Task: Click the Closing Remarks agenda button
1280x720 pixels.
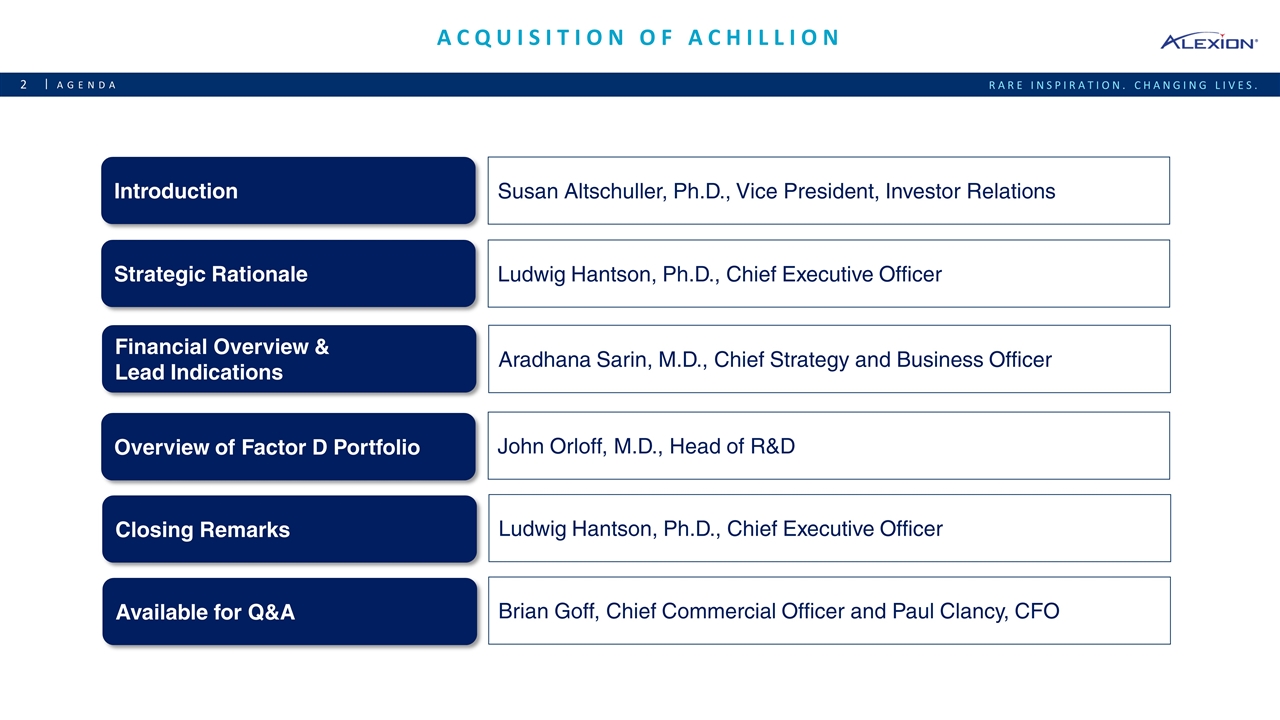Action: point(289,529)
